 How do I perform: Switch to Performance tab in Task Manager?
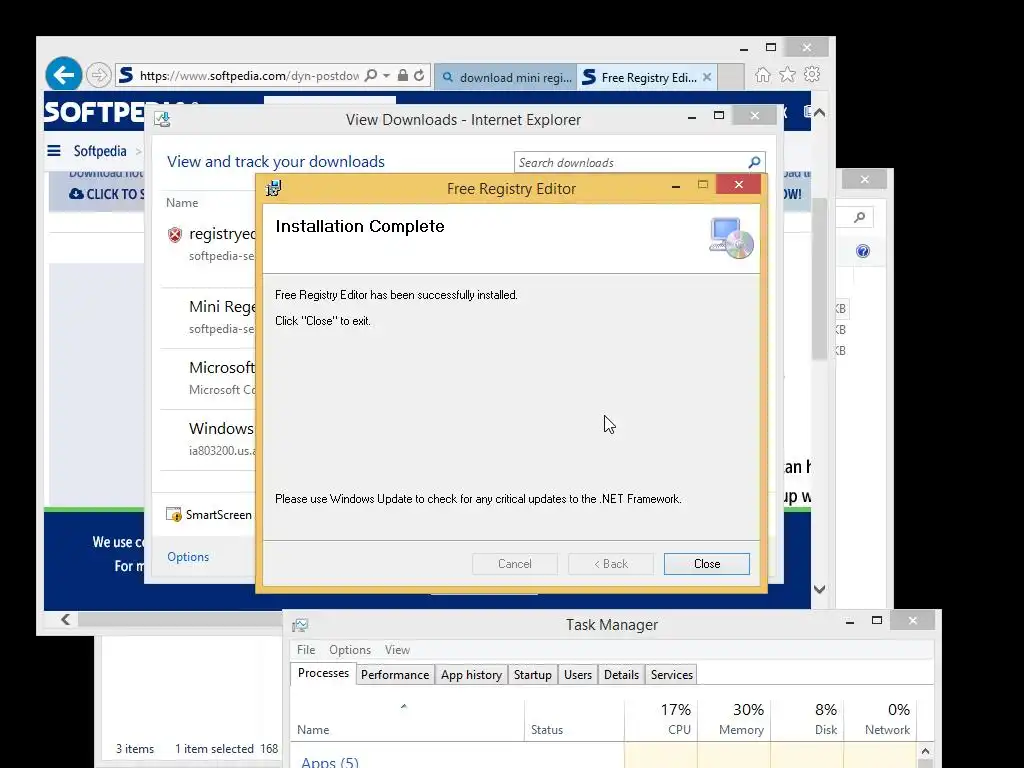point(395,675)
